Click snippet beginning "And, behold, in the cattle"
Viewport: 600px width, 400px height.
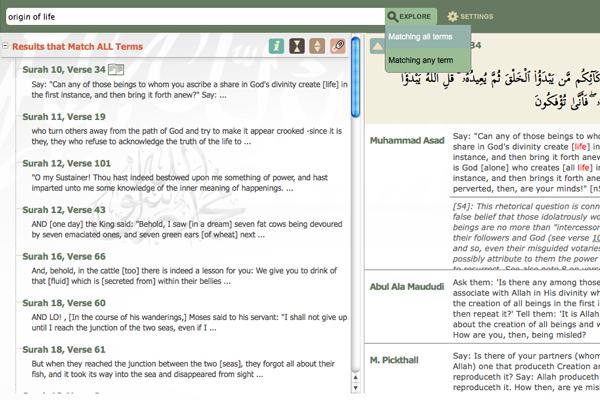coord(184,276)
